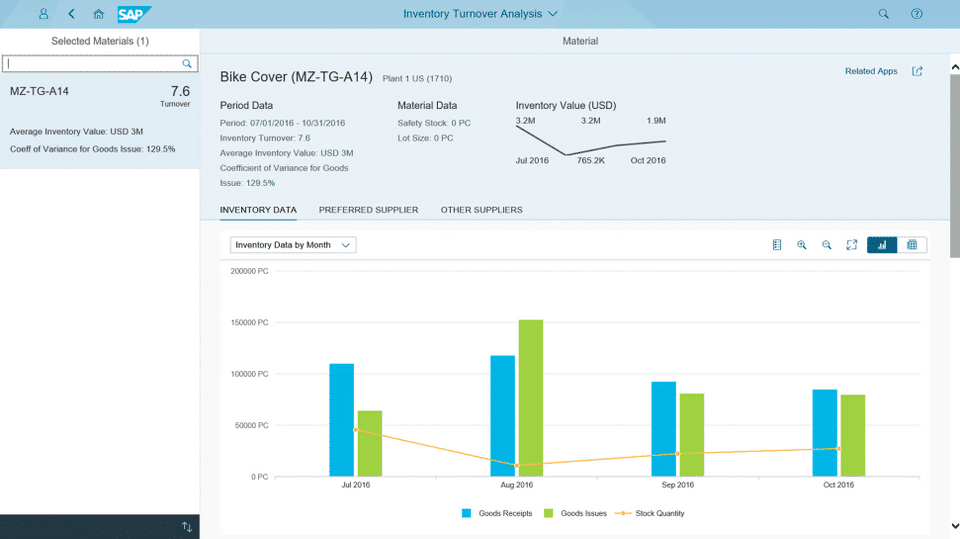Enter full screen chart mode

[852, 245]
